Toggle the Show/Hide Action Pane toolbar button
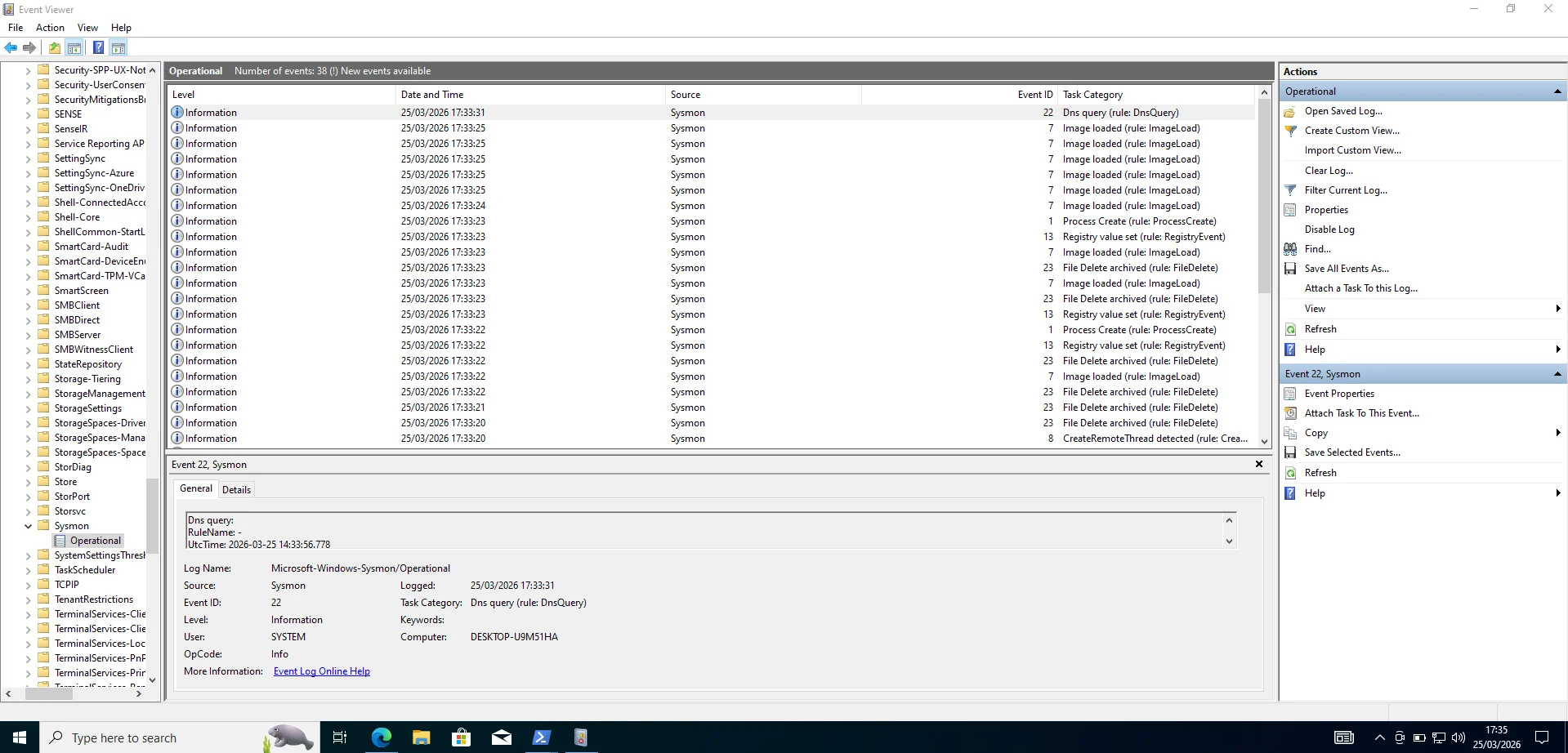This screenshot has height=753, width=1568. pyautogui.click(x=118, y=48)
